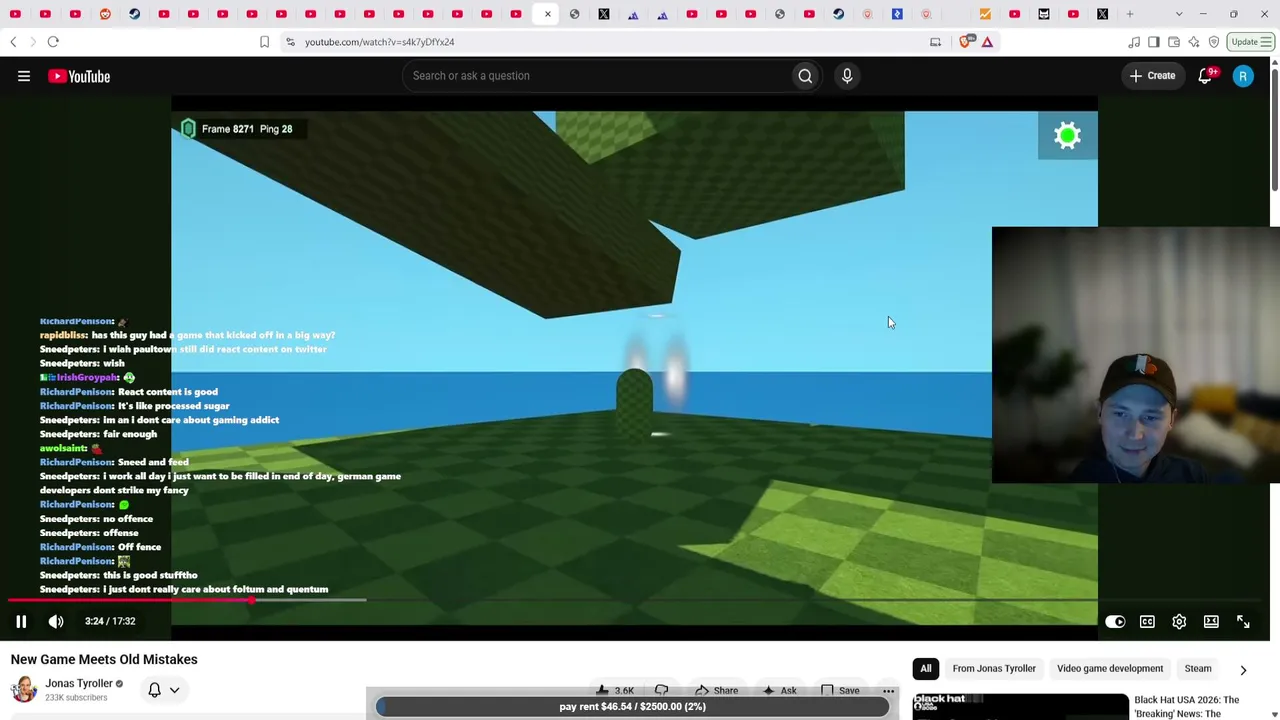Enter fullscreen video mode
The height and width of the screenshot is (720, 1280).
point(1243,622)
